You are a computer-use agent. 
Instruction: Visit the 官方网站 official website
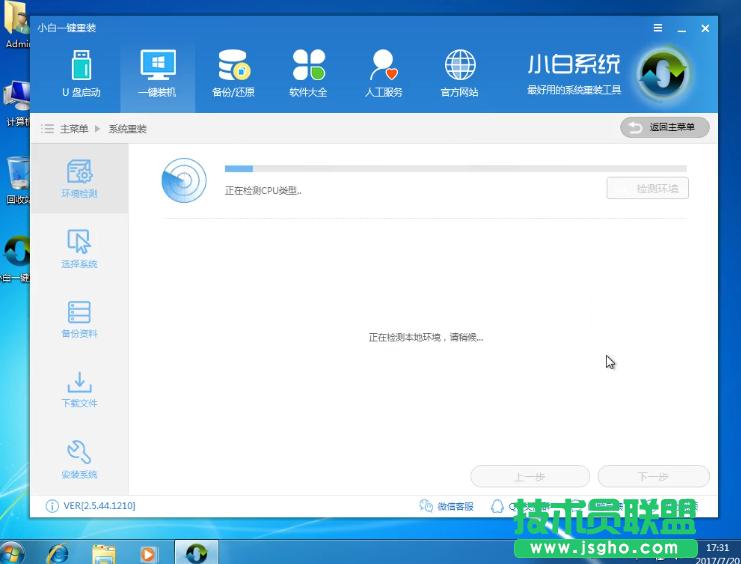coord(459,75)
